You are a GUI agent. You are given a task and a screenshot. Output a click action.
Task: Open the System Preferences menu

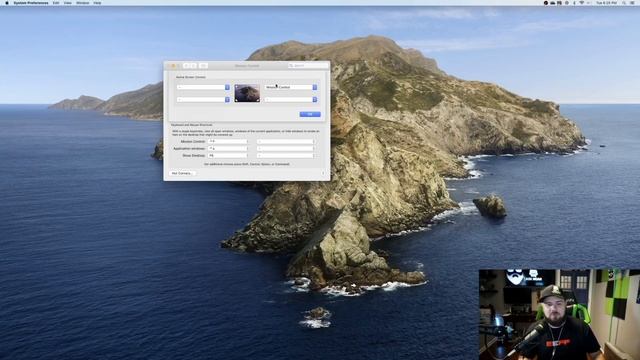click(31, 3)
